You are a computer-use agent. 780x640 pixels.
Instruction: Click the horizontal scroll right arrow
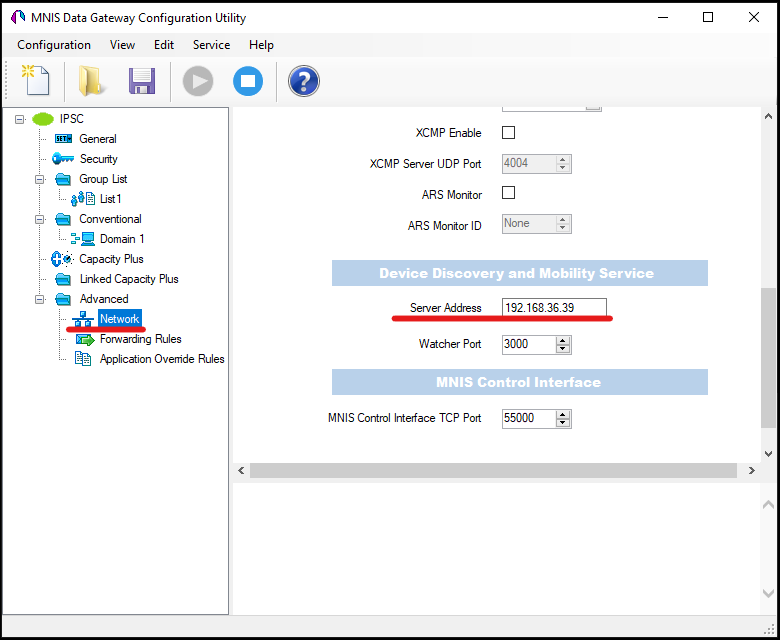tap(752, 470)
